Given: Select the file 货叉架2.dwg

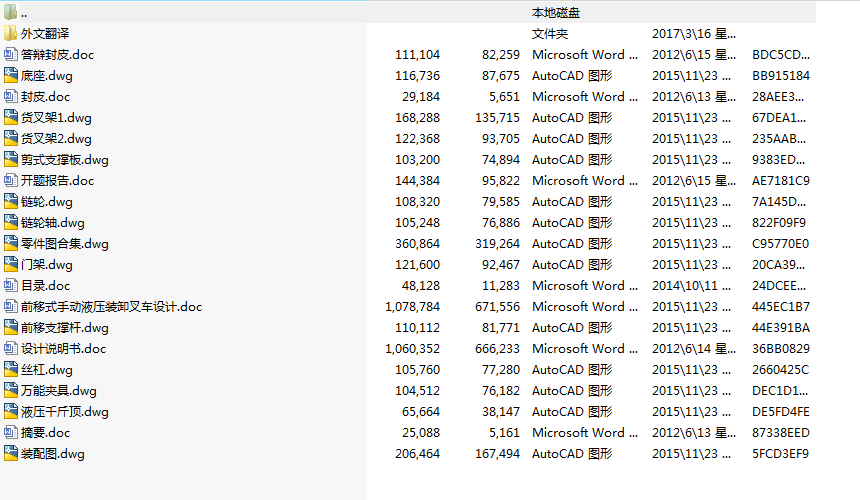Looking at the screenshot, I should 56,139.
